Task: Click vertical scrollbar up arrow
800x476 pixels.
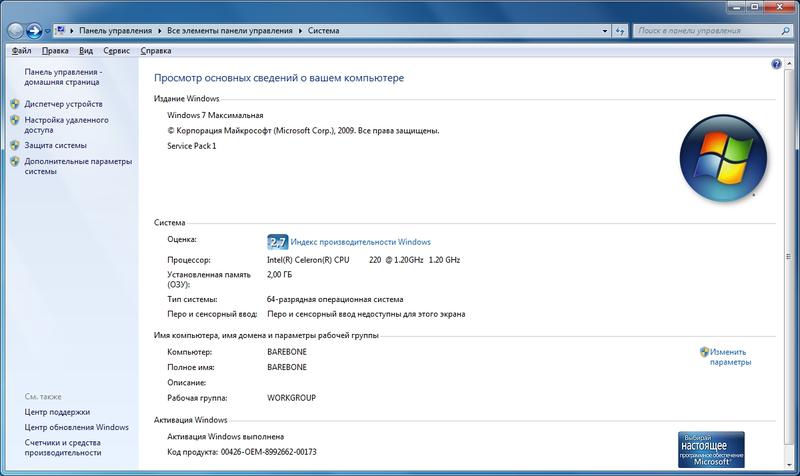Action: (x=789, y=64)
